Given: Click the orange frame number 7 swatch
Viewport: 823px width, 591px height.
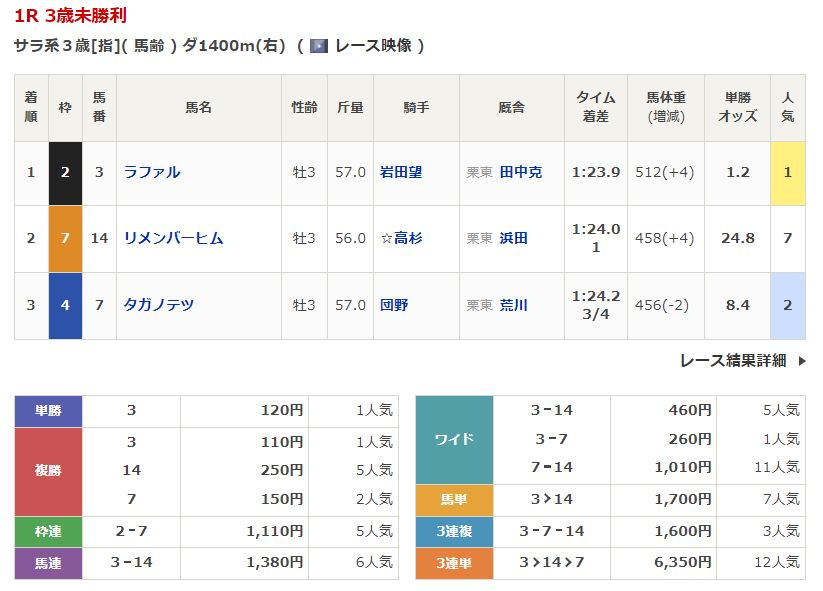Looking at the screenshot, I should tap(65, 238).
